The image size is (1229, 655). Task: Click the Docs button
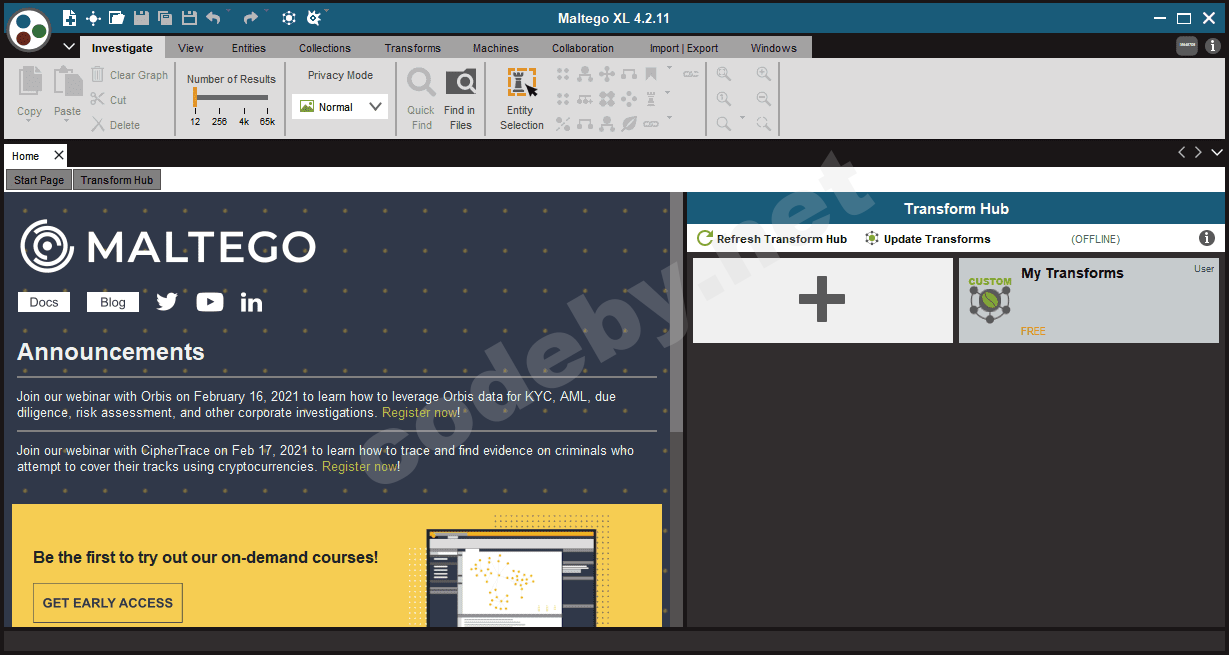click(x=44, y=302)
